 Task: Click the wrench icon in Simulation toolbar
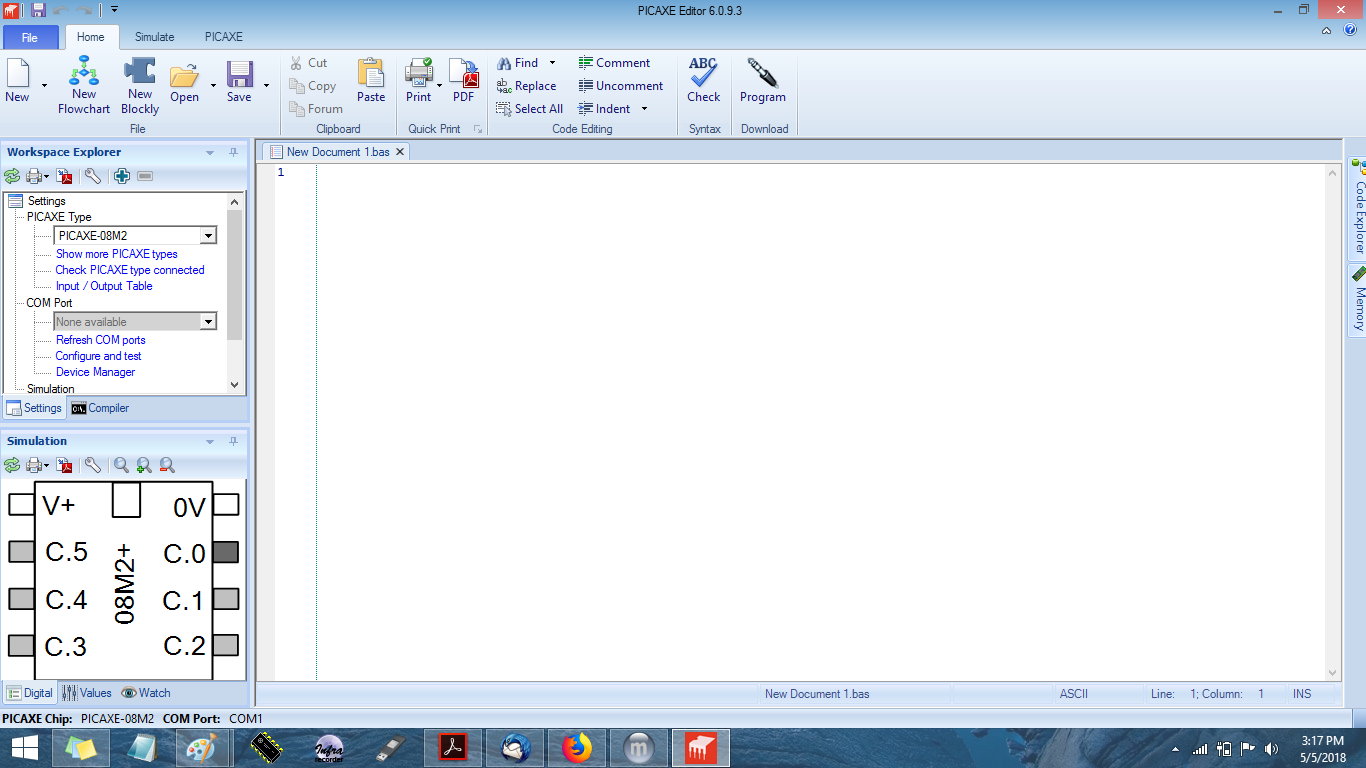tap(92, 465)
